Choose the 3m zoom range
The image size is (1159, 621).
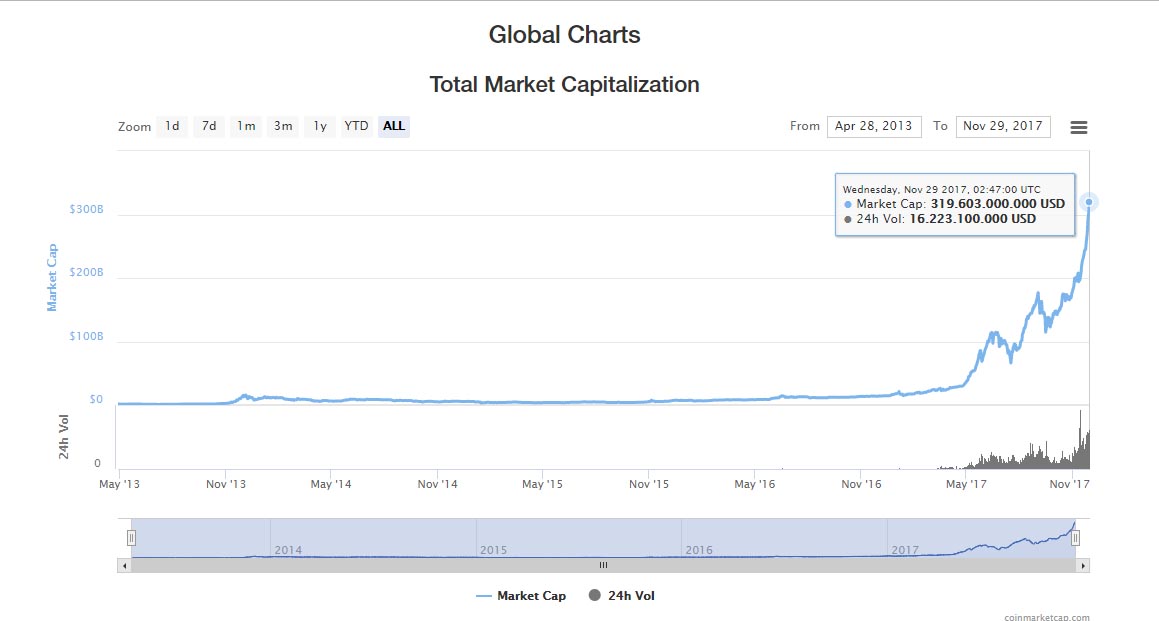pos(283,126)
